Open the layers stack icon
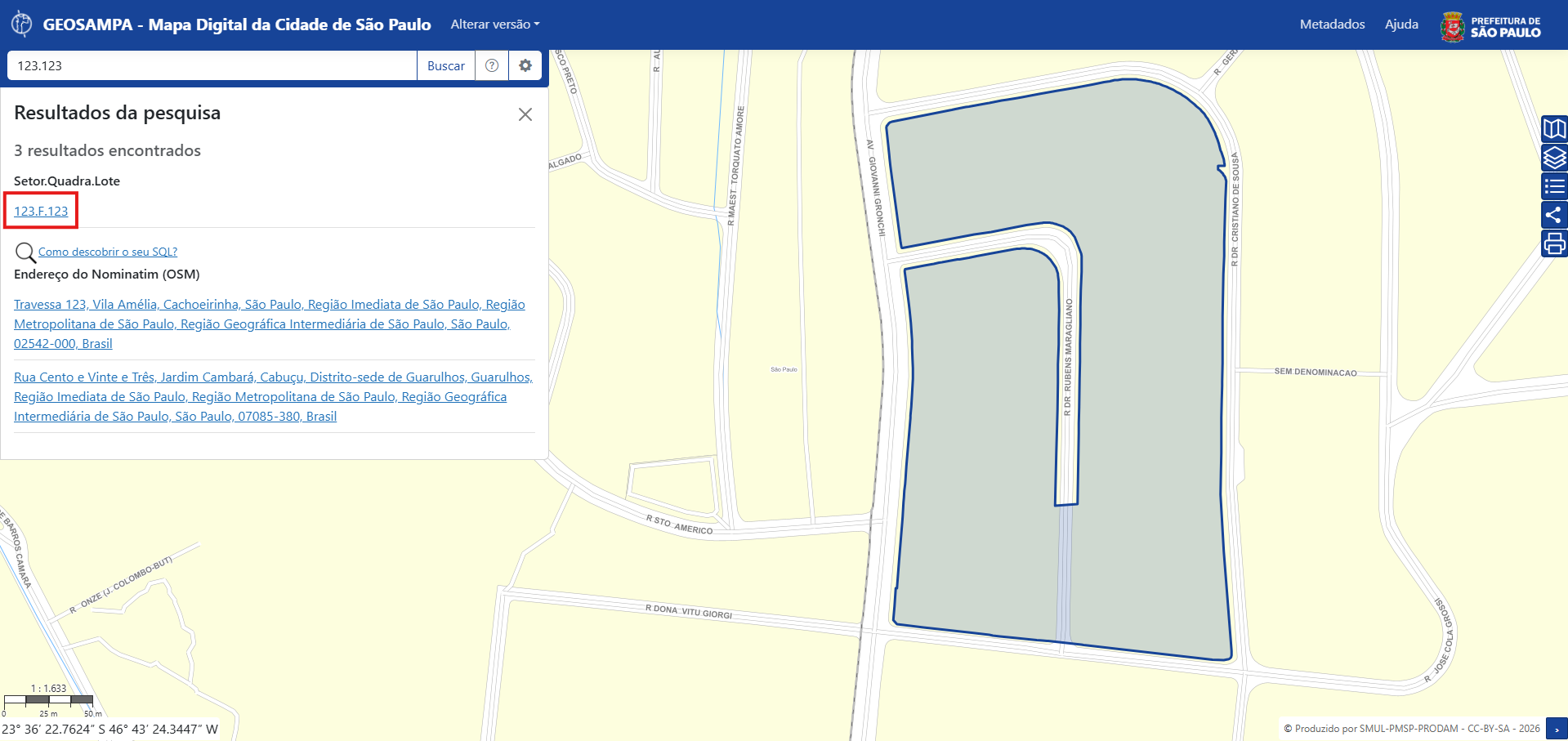Screen dimensions: 1568x741 tap(1554, 158)
